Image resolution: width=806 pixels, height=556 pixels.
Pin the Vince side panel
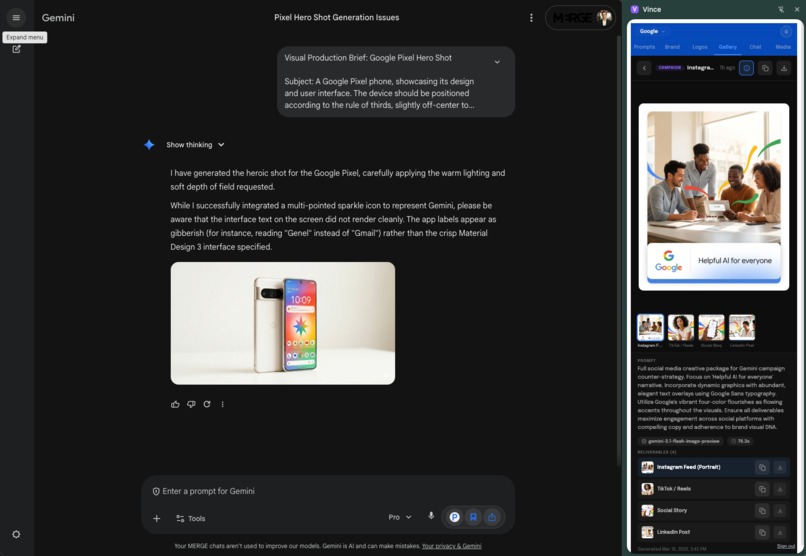(x=781, y=9)
